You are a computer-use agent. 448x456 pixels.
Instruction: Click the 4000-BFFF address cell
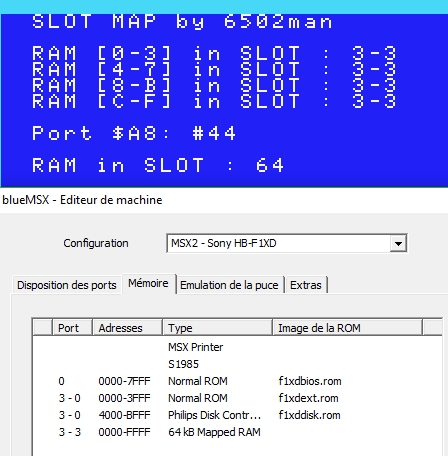[x=124, y=415]
